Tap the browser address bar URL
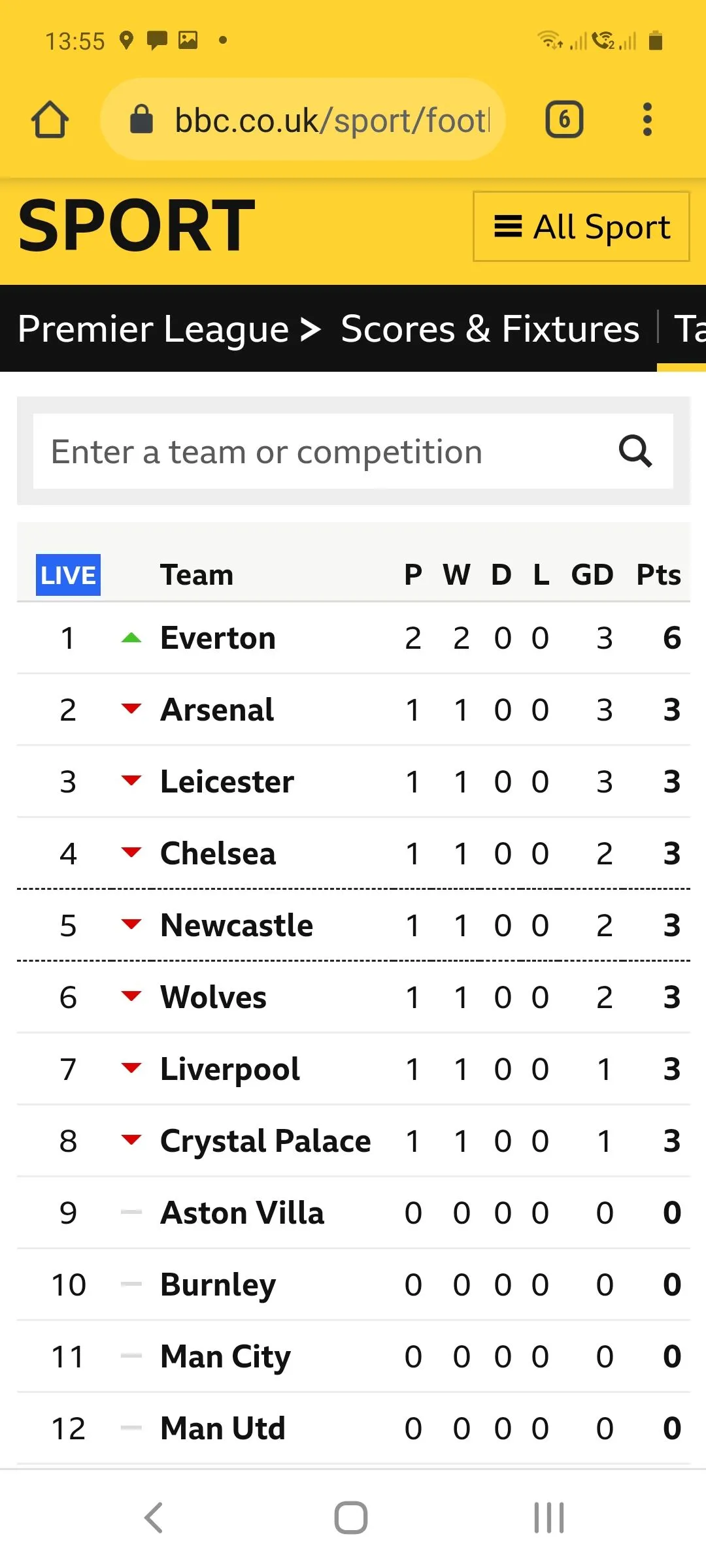This screenshot has height=1568, width=706. (331, 120)
